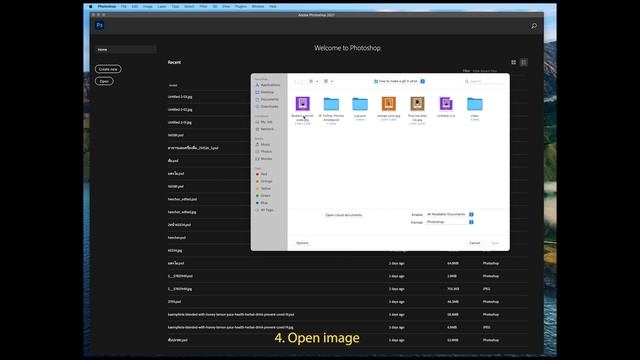This screenshot has height=360, width=640.
Task: Click the Back arrow in the dialog toolbar
Action: [x=296, y=82]
